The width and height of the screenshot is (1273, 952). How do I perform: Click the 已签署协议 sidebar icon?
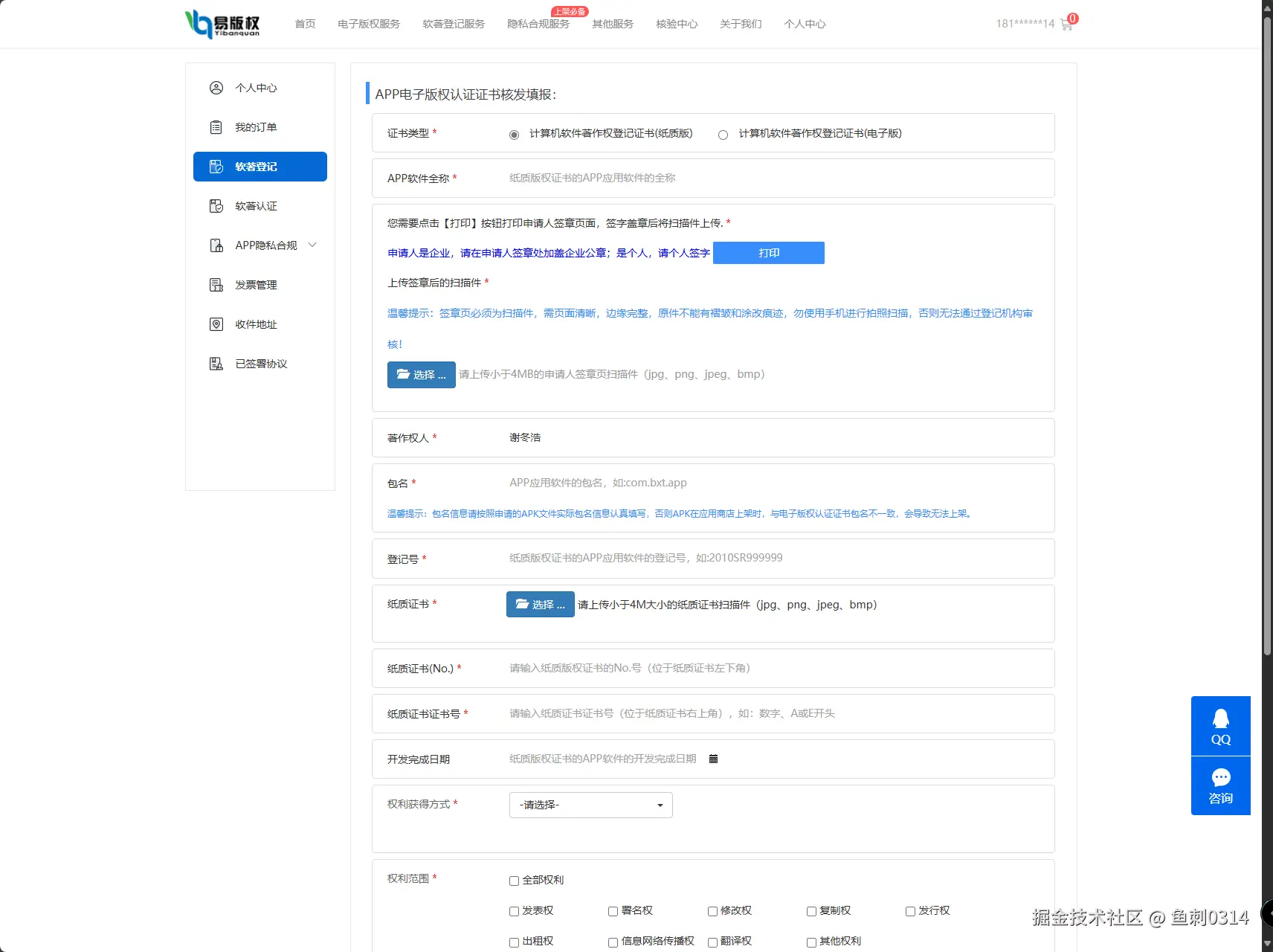click(x=216, y=364)
